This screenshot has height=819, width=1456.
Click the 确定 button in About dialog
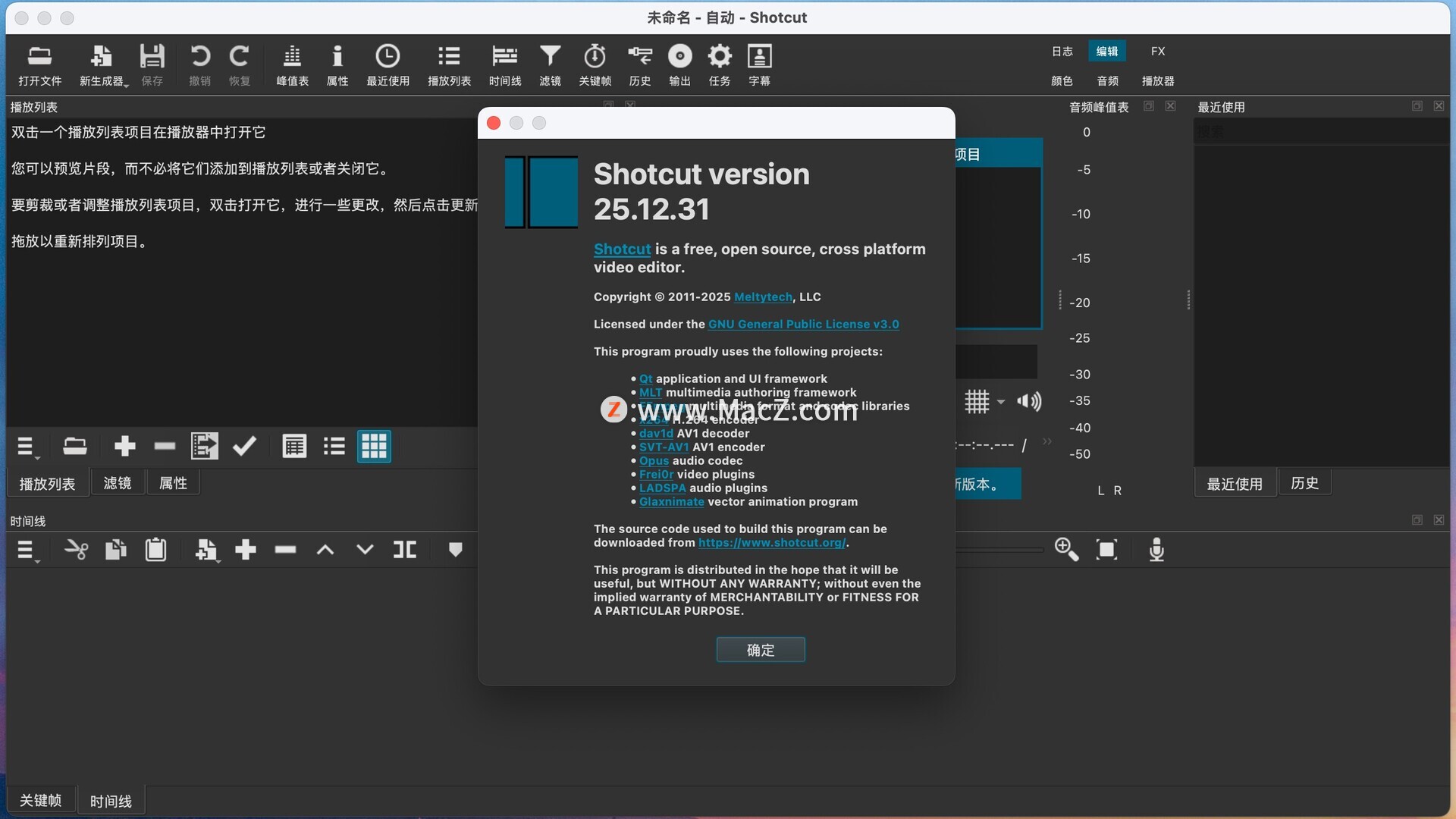pos(761,650)
